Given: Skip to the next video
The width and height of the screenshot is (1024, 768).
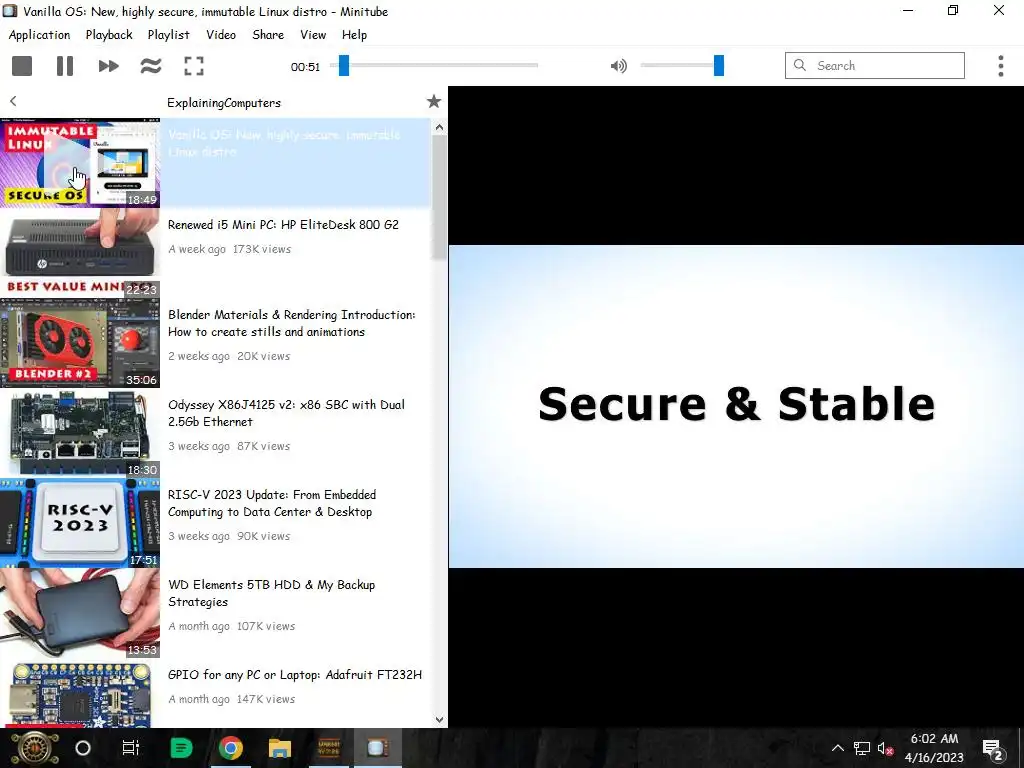Looking at the screenshot, I should point(108,66).
